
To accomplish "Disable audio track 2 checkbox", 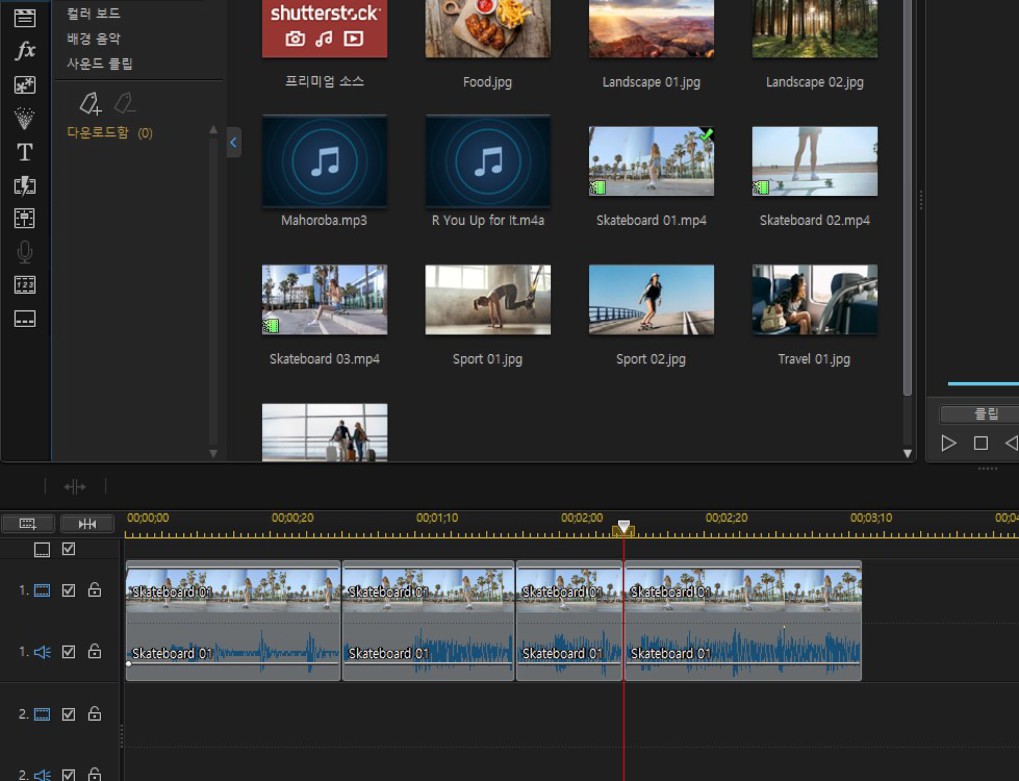I will click(x=68, y=775).
